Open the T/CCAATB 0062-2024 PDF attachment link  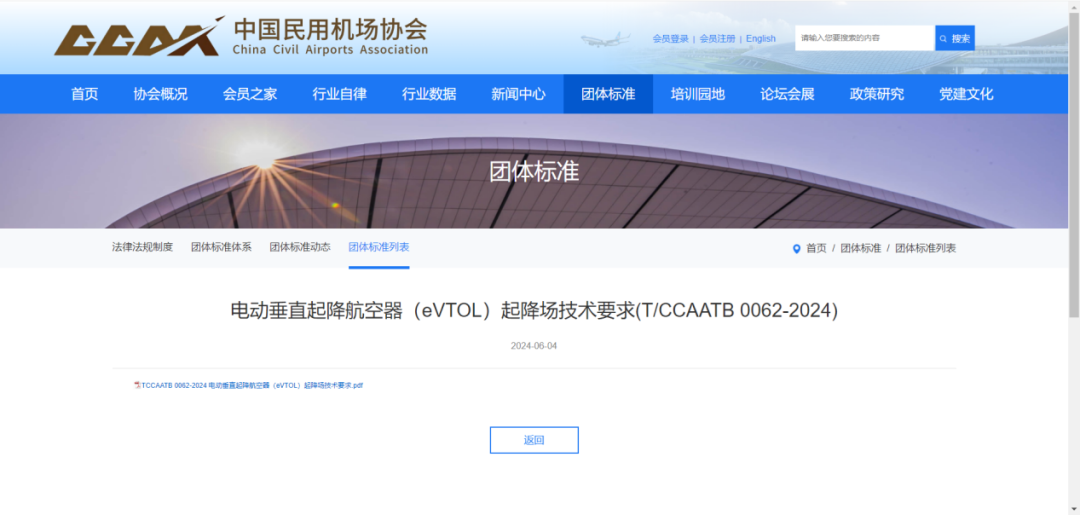252,385
